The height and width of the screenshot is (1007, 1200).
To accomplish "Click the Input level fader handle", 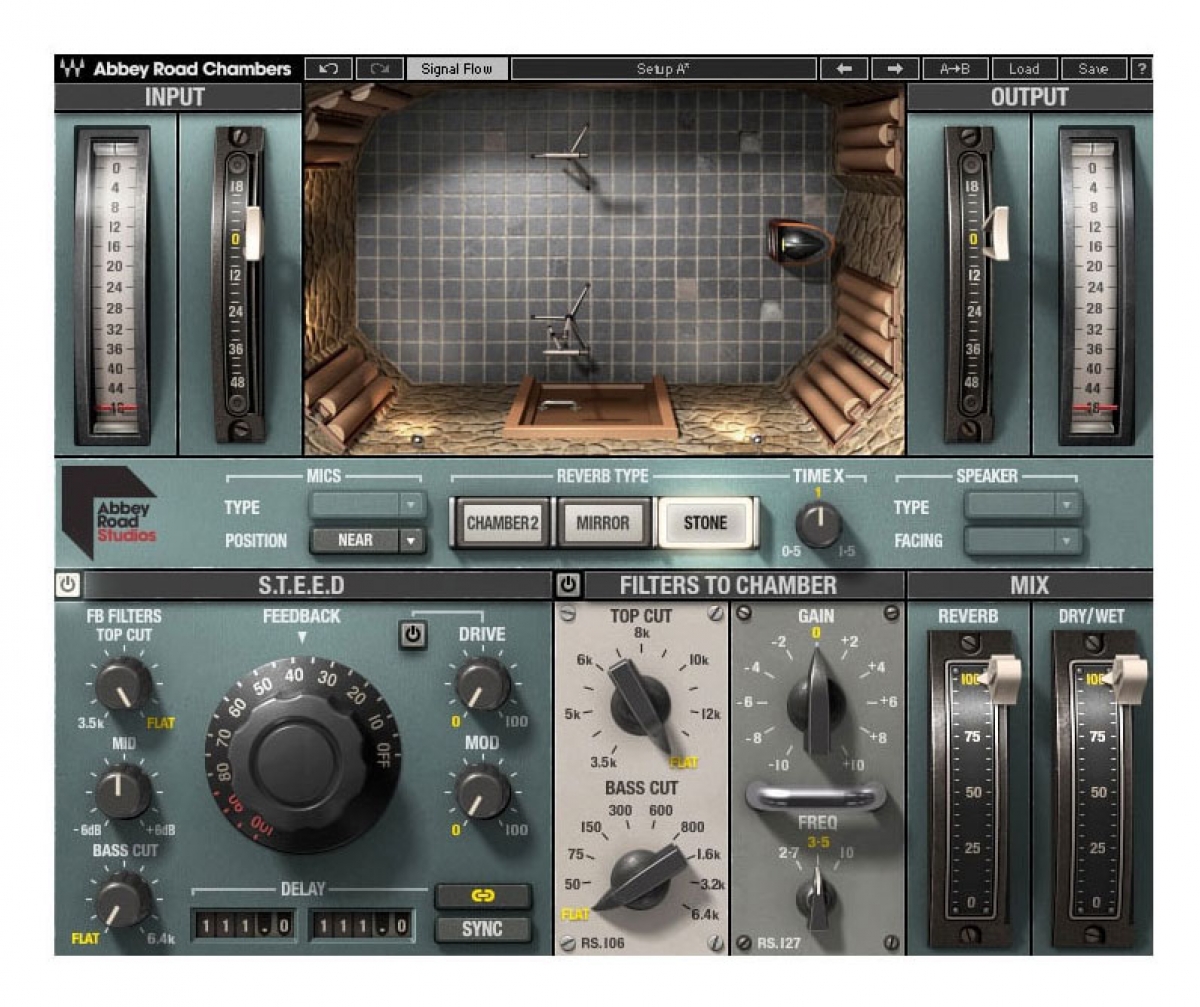I will (x=252, y=234).
